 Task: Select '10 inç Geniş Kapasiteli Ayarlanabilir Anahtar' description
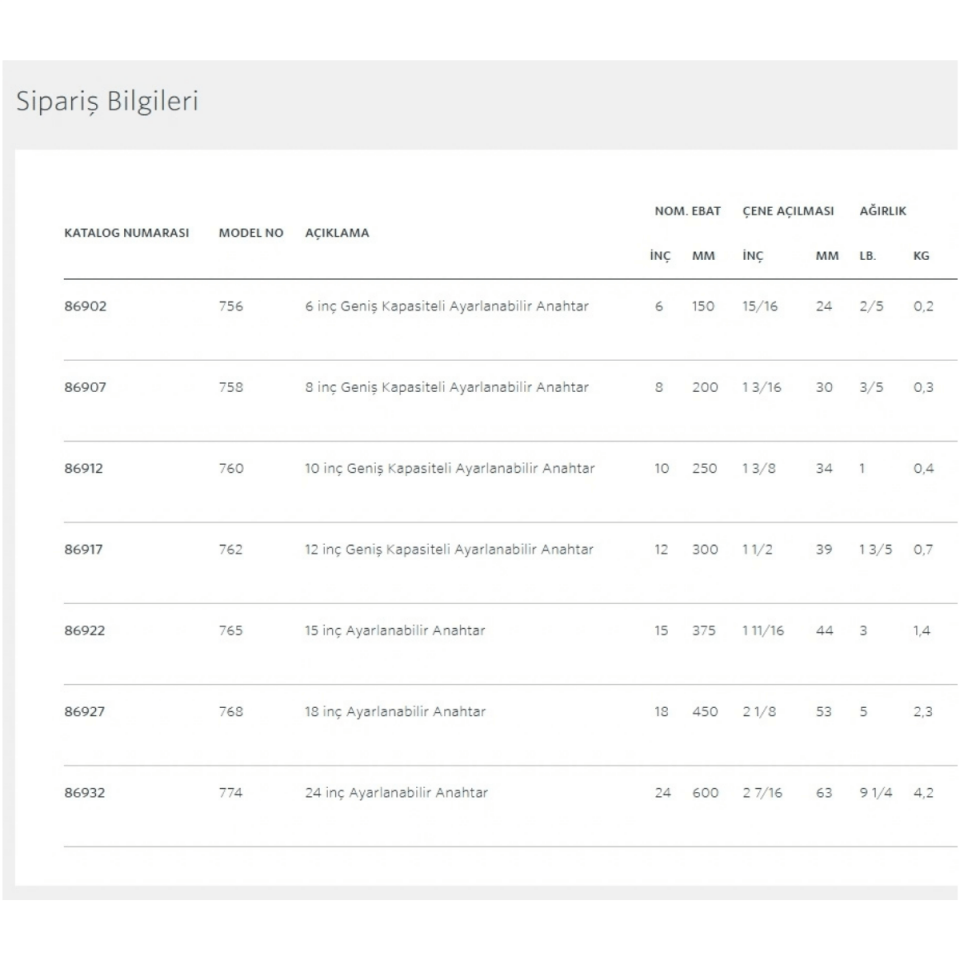450,468
